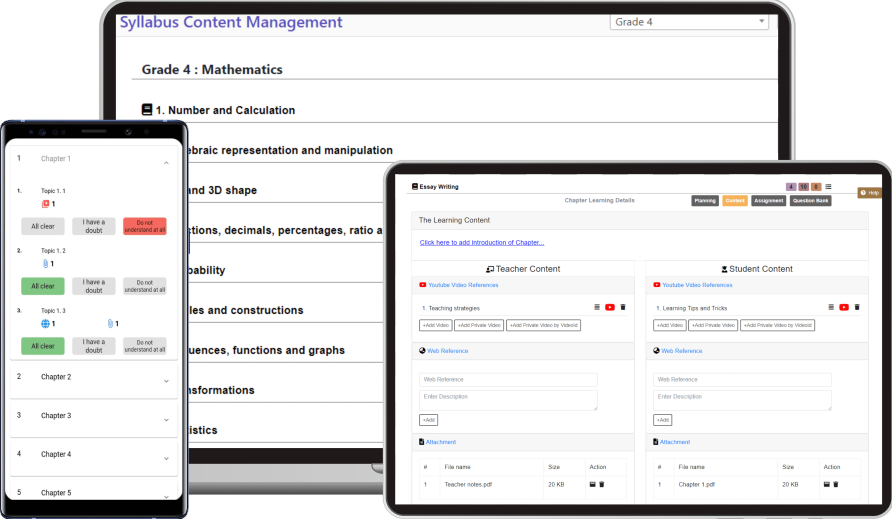Mark Topic 1.3 as All clear
Screen dimensions: 892x519
pos(43,346)
